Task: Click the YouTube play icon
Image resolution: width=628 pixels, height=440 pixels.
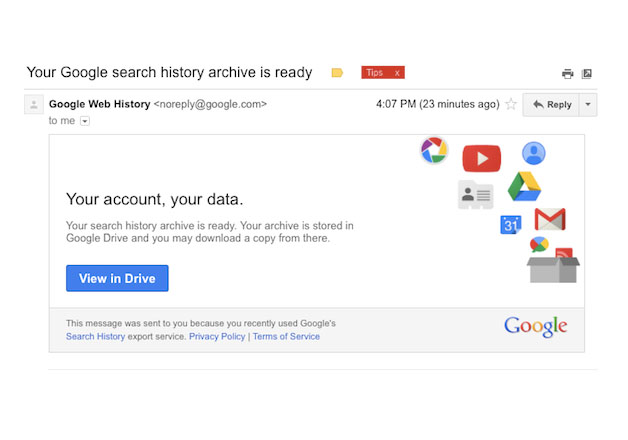Action: pyautogui.click(x=481, y=159)
